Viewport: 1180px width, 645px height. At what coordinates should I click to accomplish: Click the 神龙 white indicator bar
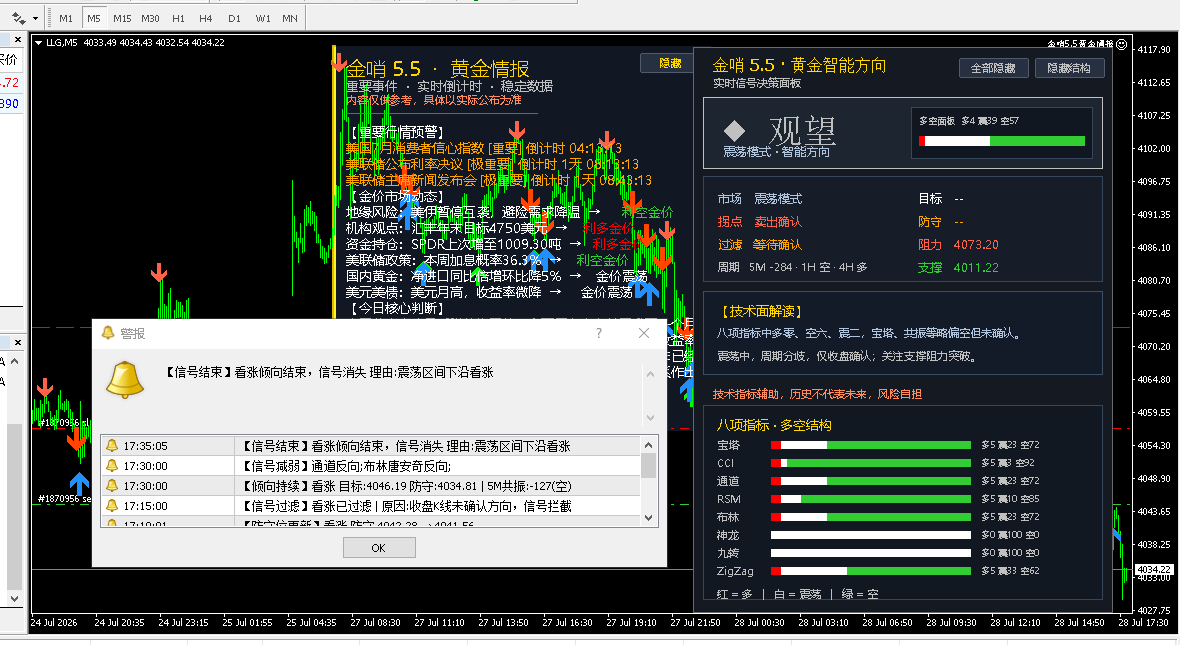click(871, 535)
